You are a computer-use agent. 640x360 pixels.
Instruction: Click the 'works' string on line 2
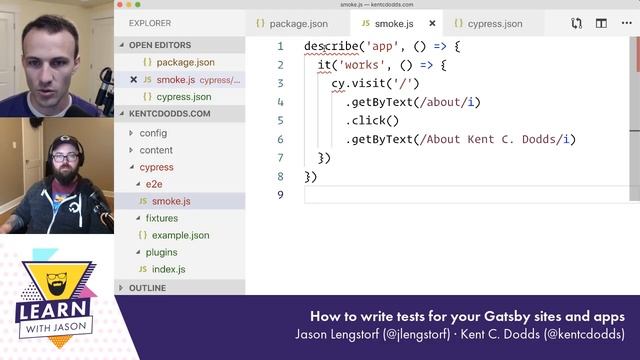click(362, 65)
